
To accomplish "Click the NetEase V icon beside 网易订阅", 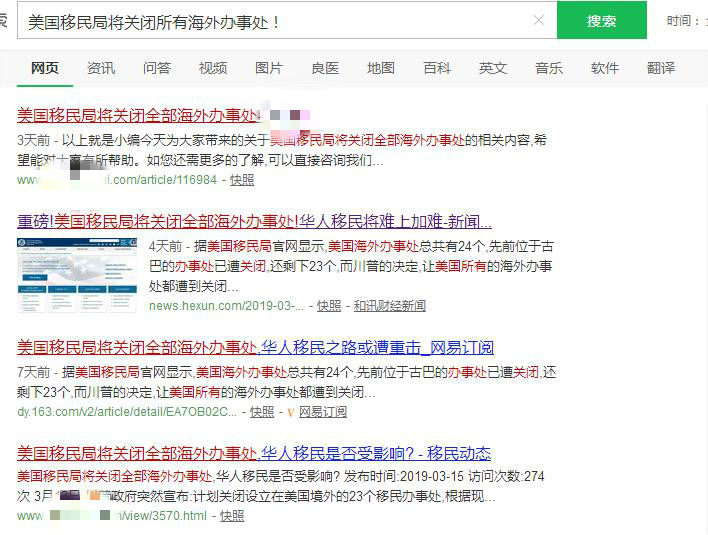I will tap(290, 412).
